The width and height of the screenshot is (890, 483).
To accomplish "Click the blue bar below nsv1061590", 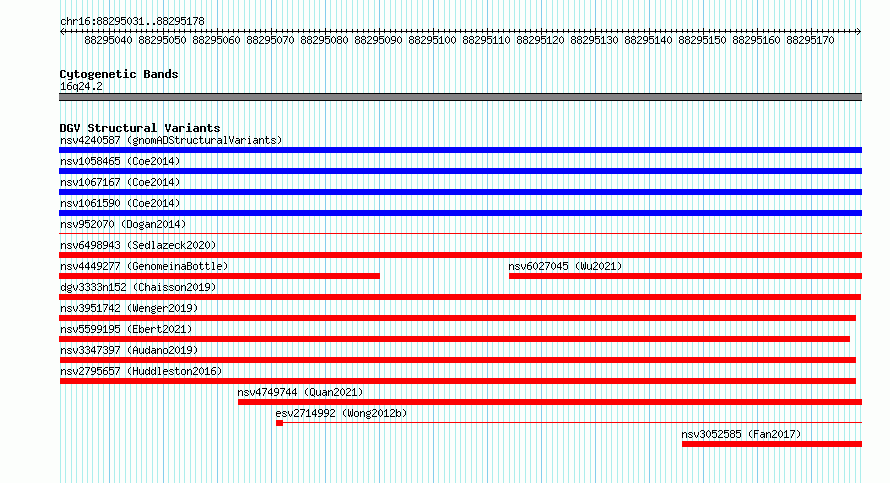I will 460,213.
